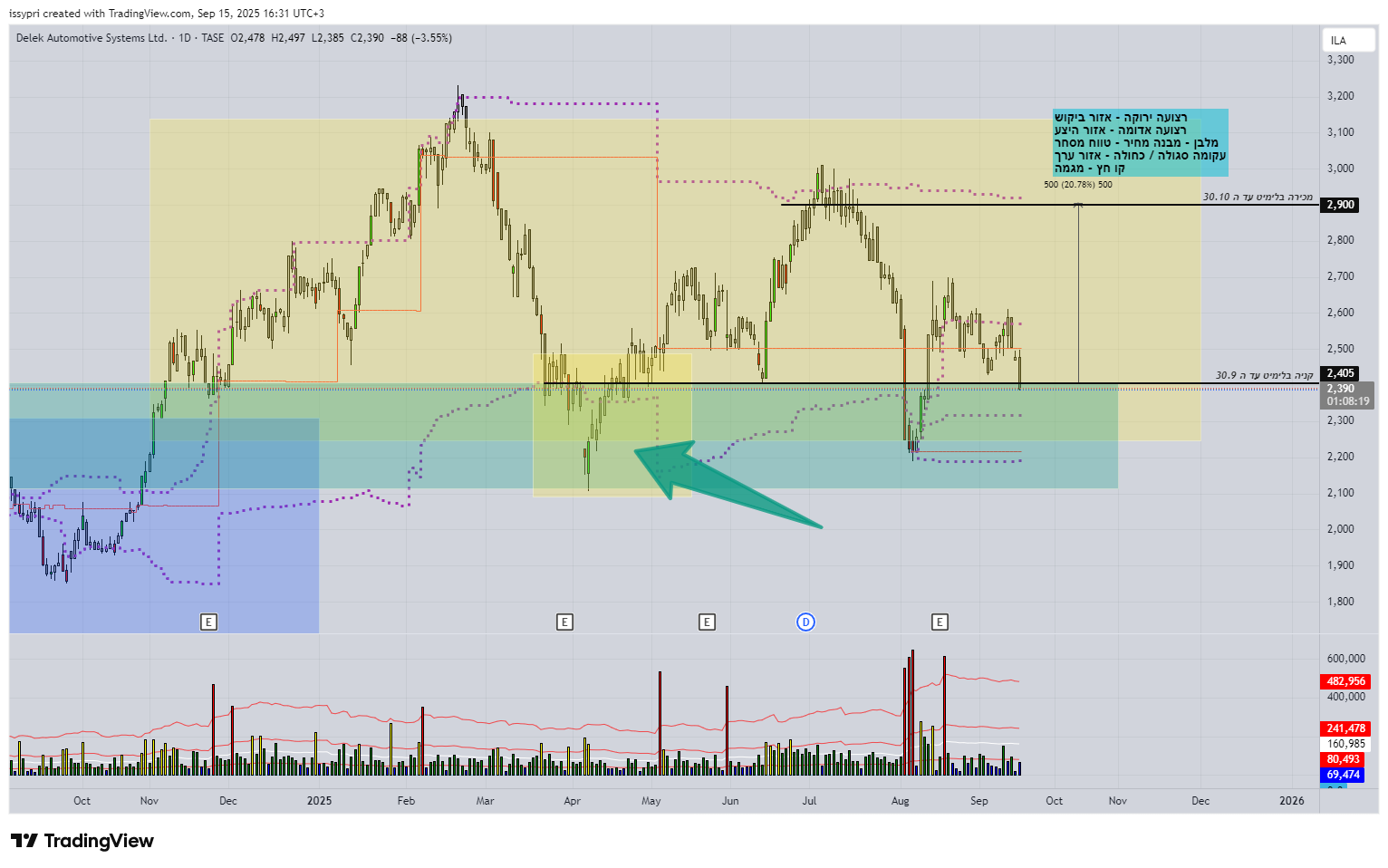Click the 600,000 volume axis label
The height and width of the screenshot is (868, 1388).
tap(1346, 659)
